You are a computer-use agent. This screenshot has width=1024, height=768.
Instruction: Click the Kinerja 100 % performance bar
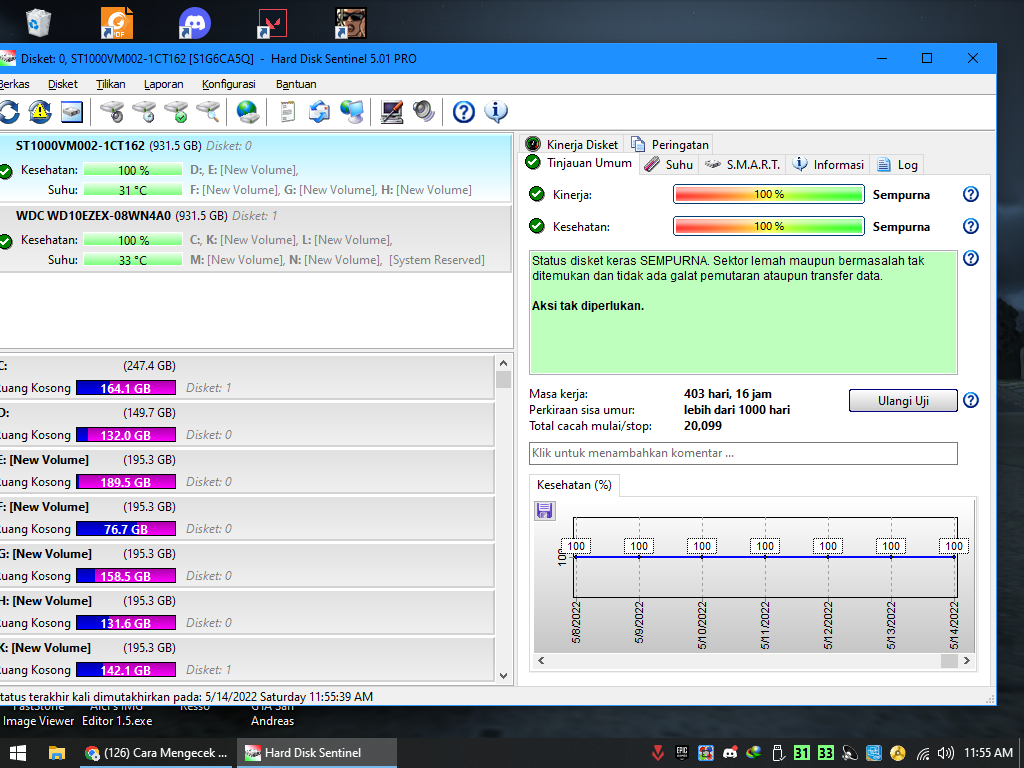point(769,194)
